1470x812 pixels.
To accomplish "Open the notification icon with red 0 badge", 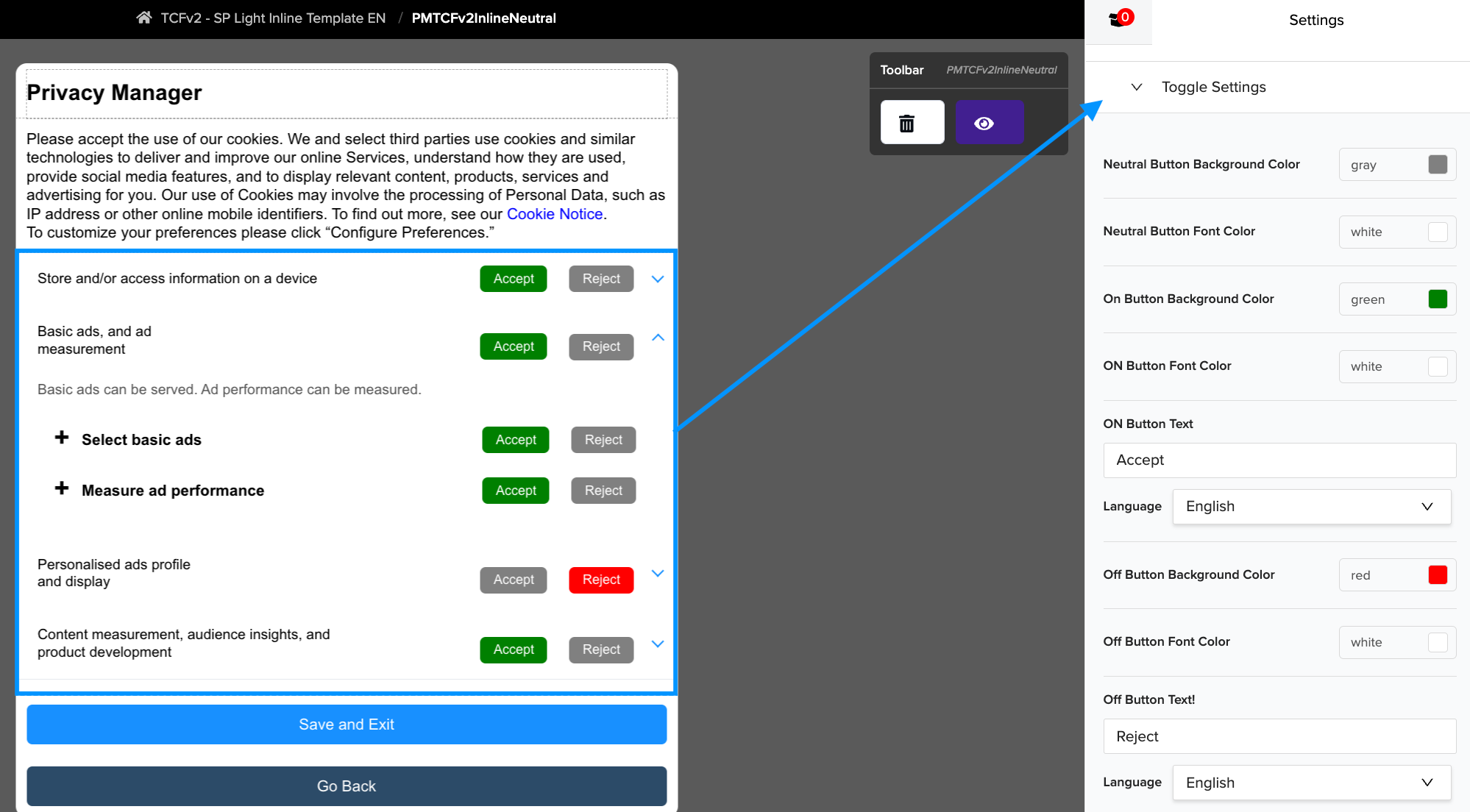I will (x=1121, y=18).
